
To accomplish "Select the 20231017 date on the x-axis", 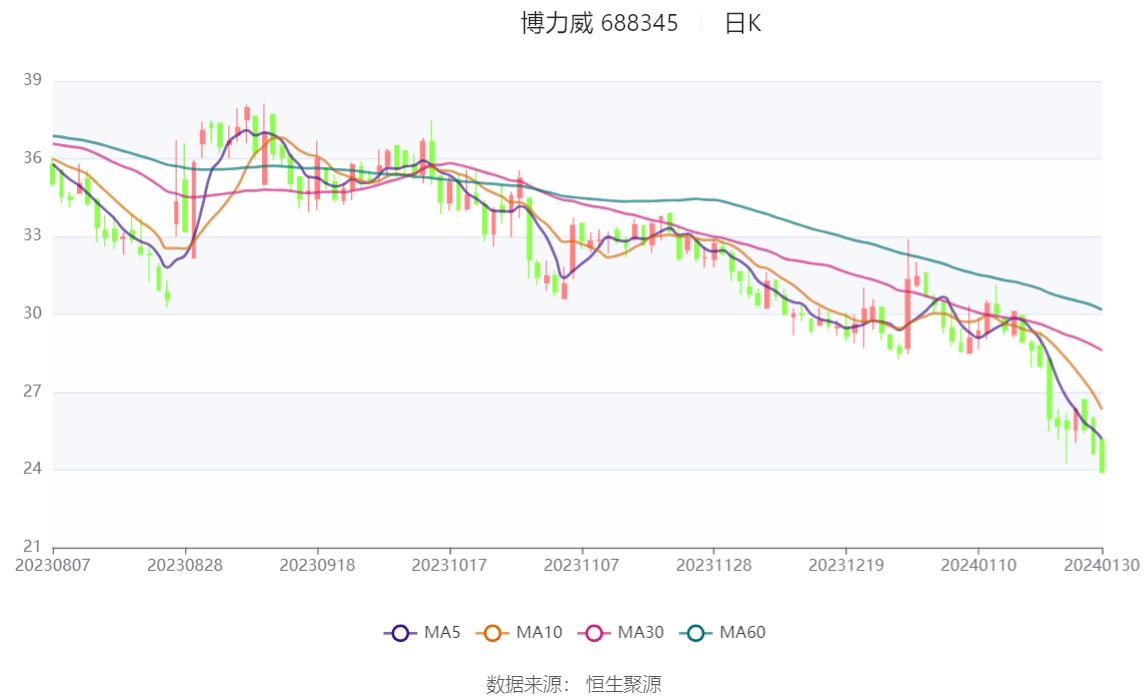I will (x=450, y=565).
